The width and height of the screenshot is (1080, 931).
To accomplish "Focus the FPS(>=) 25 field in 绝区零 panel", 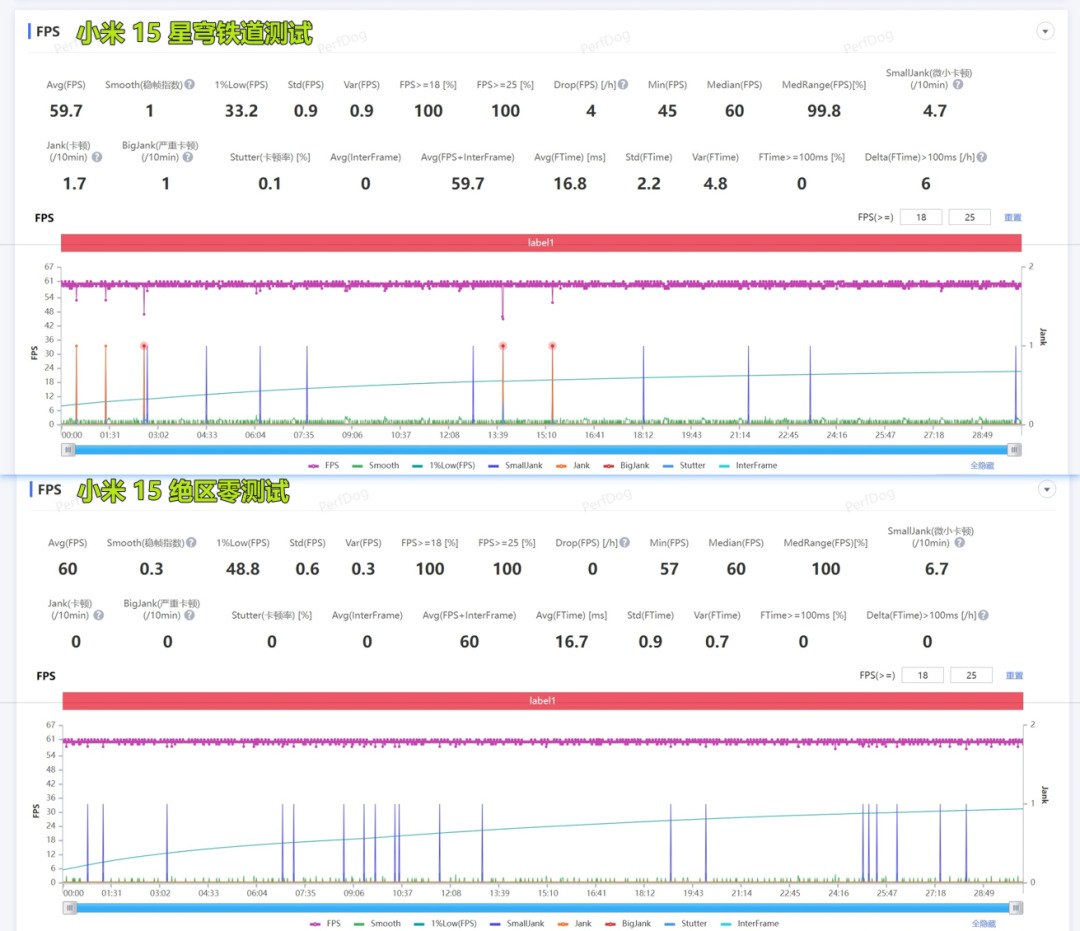I will (x=971, y=676).
